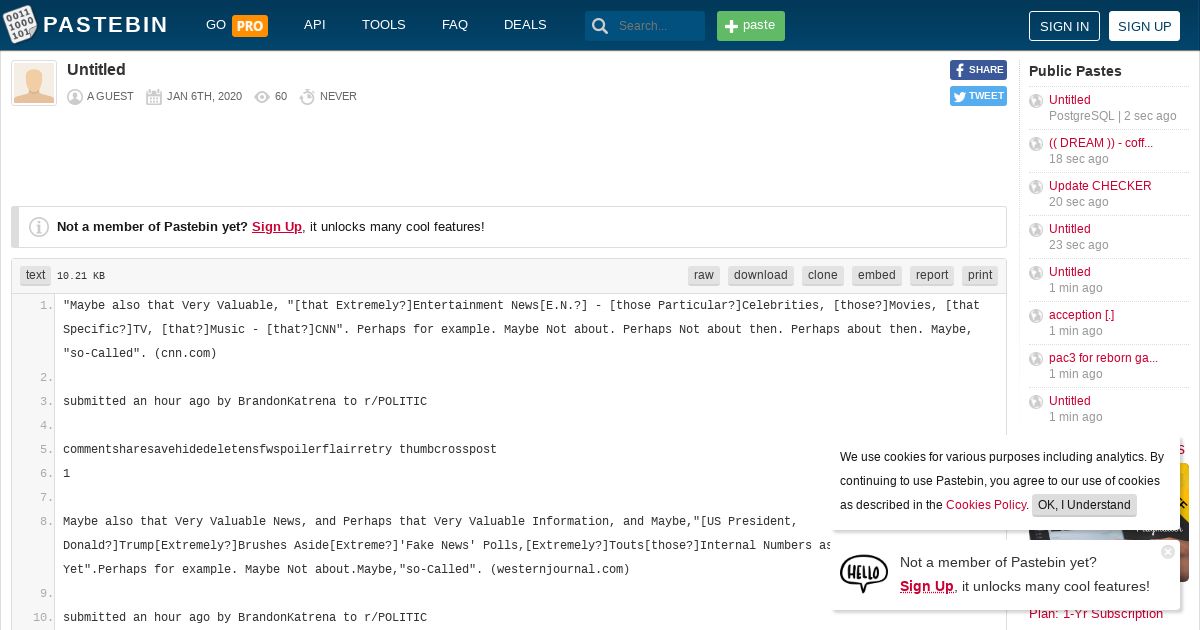
Task: Create a new paste with green button
Action: click(x=751, y=26)
